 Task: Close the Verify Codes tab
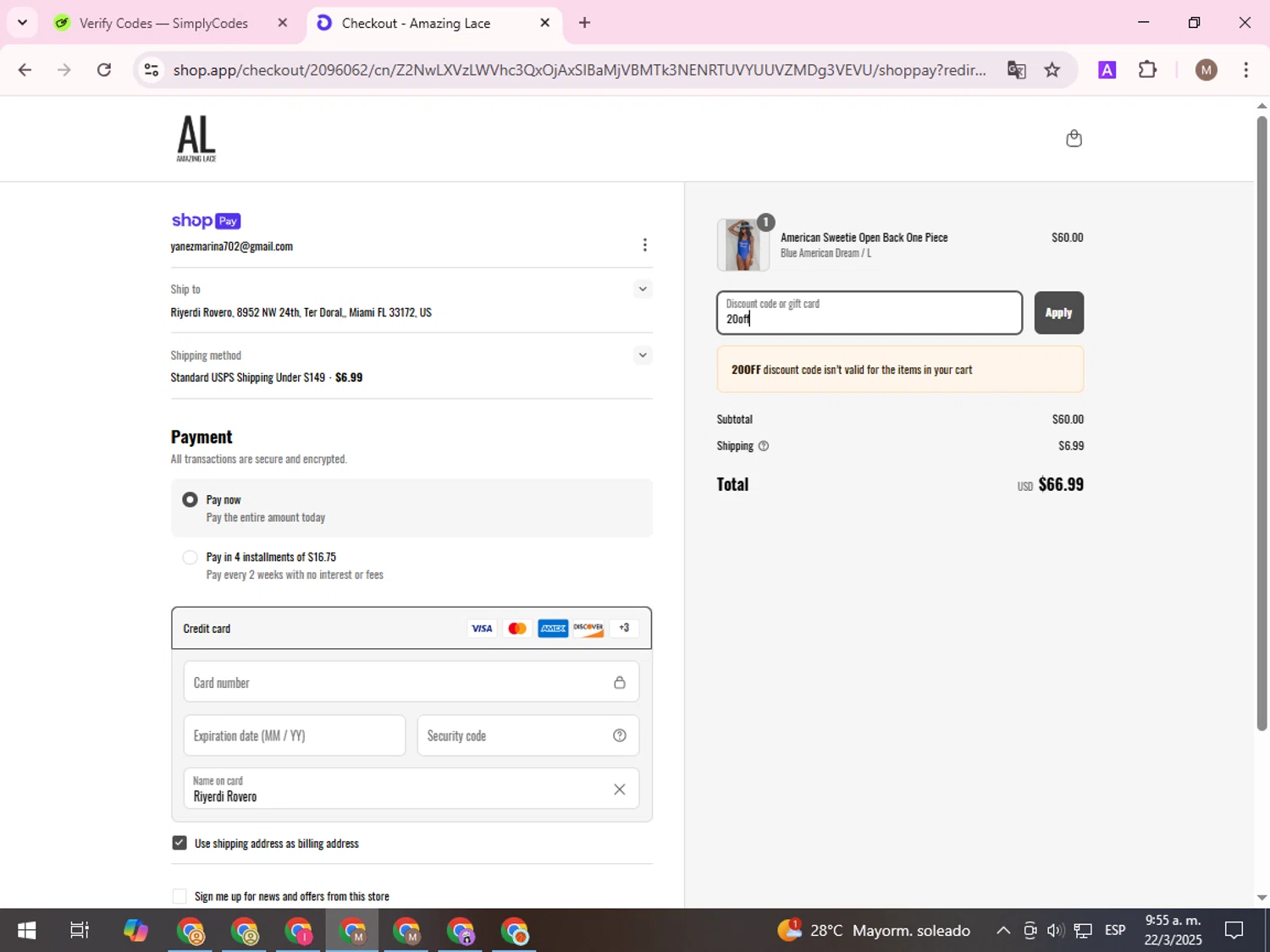(283, 23)
